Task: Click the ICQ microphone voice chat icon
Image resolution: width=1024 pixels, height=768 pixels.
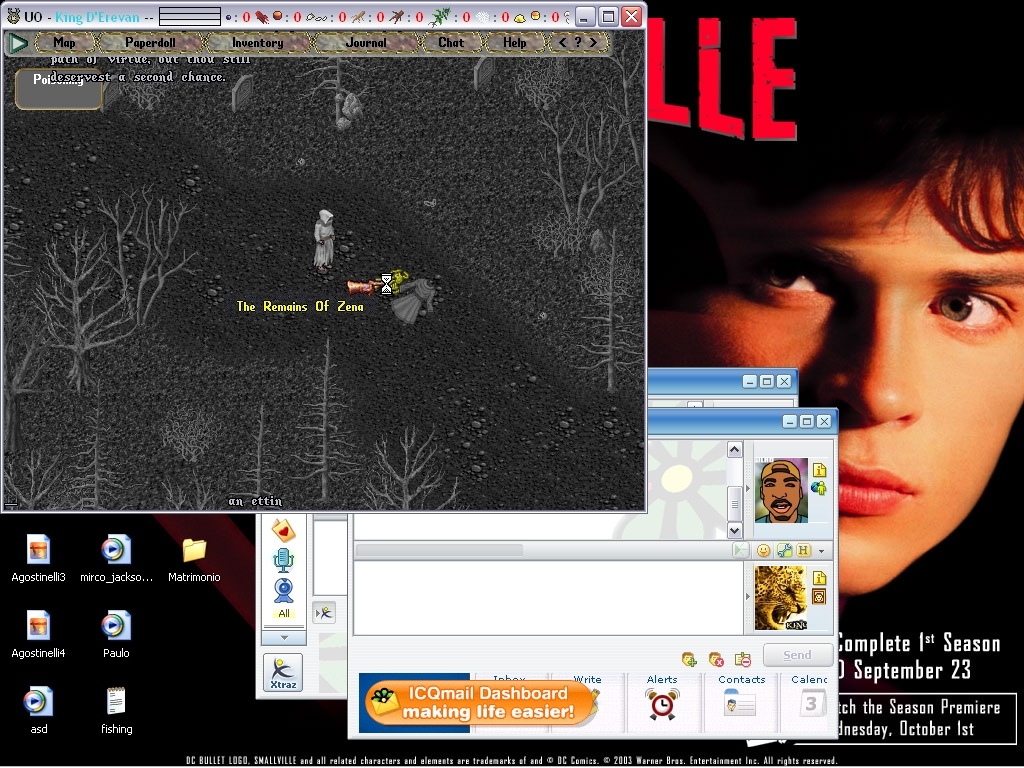Action: point(283,561)
